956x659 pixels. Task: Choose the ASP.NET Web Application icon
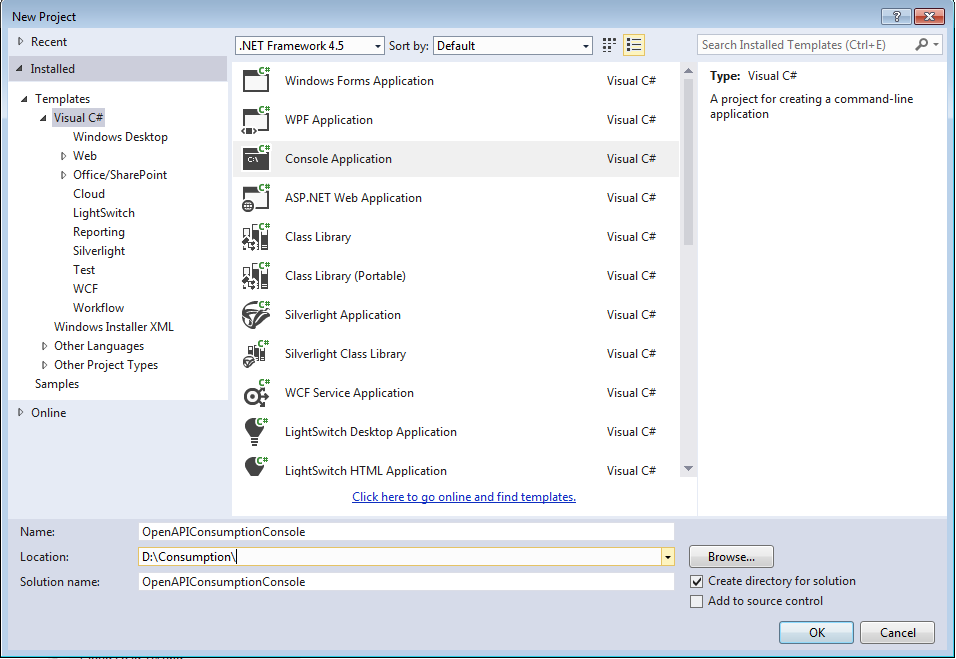pyautogui.click(x=256, y=198)
